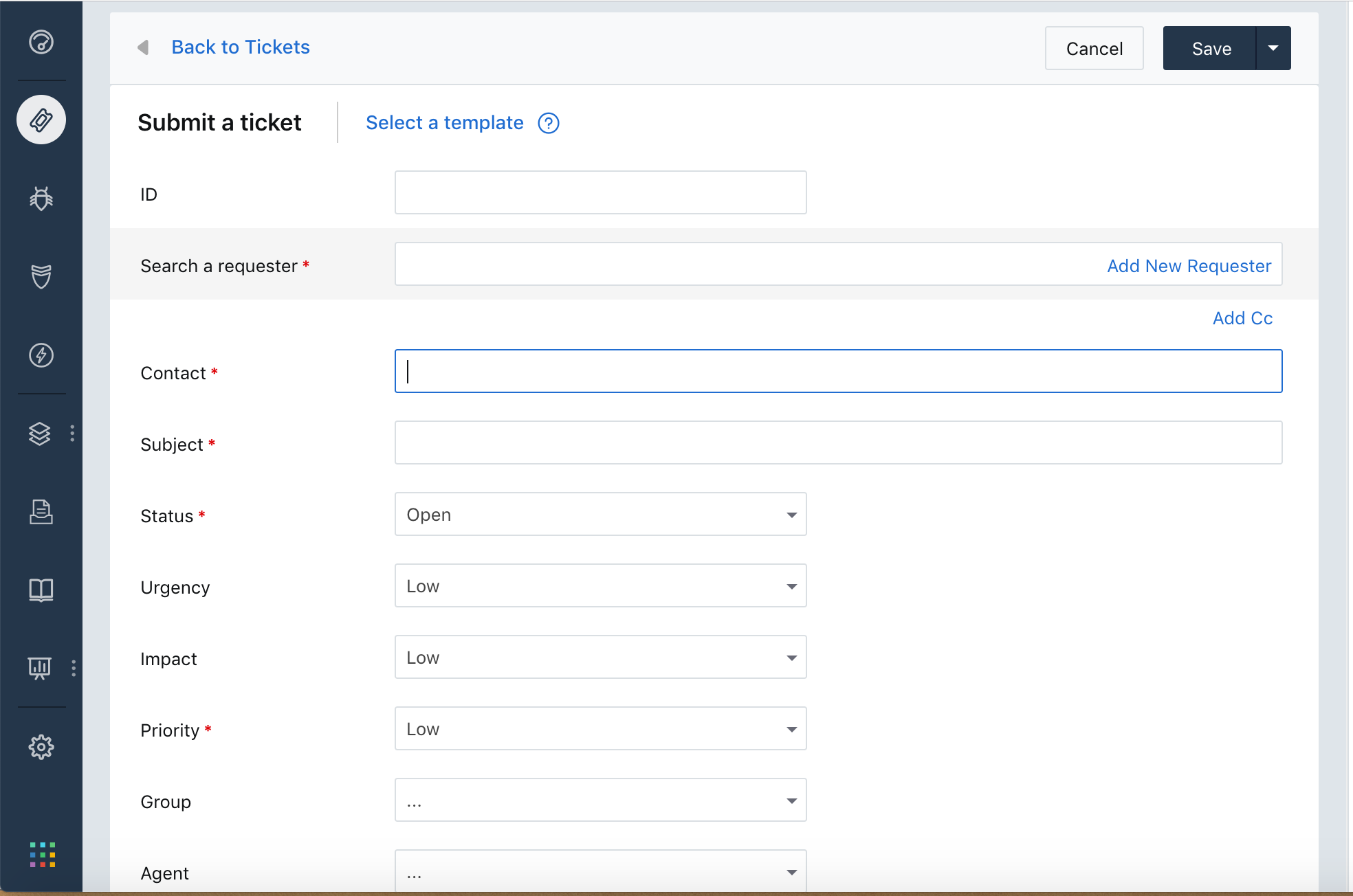
Task: Click into the Subject input field
Action: (x=838, y=443)
